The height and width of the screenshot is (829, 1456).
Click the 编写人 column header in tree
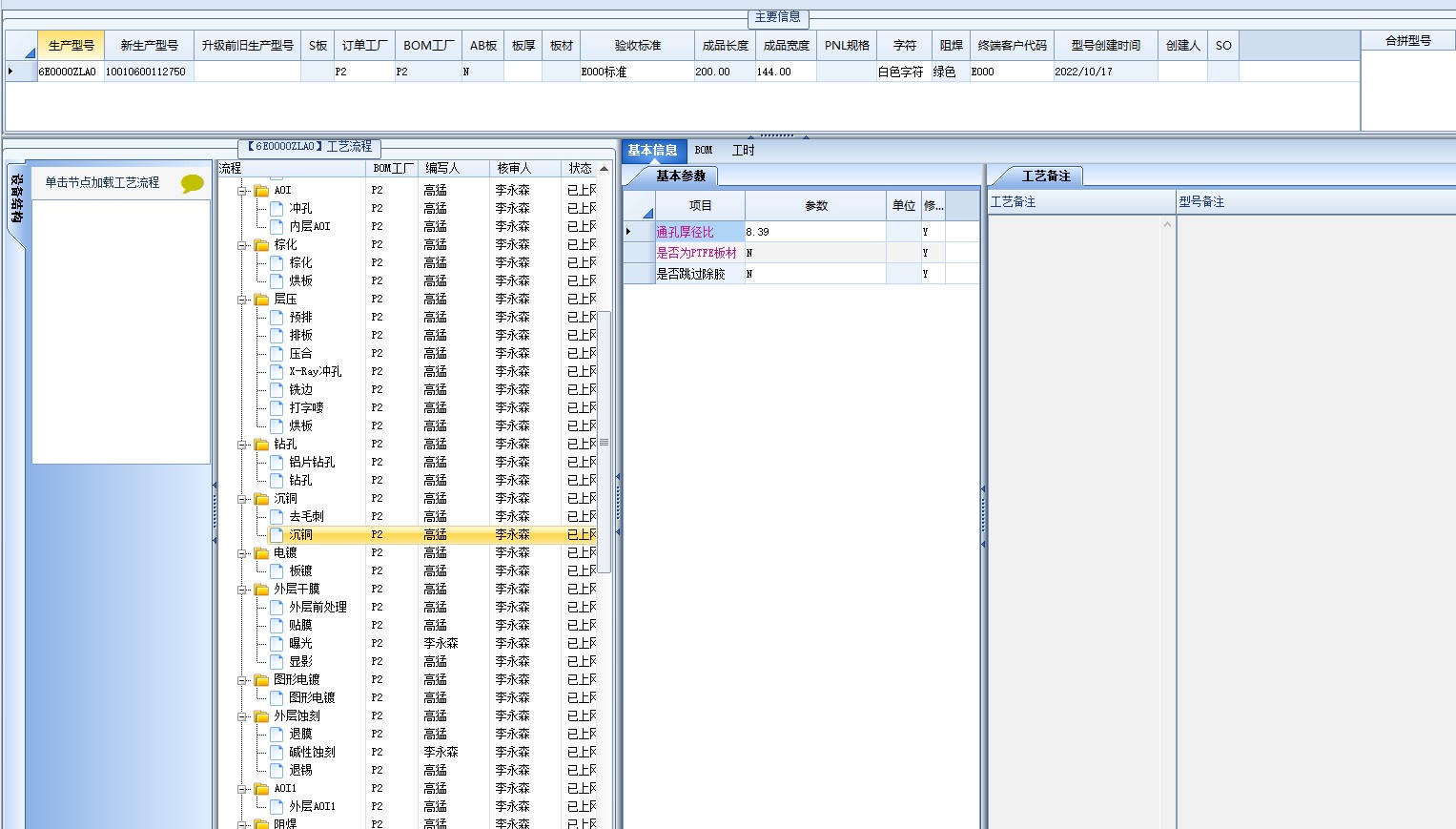(x=456, y=168)
